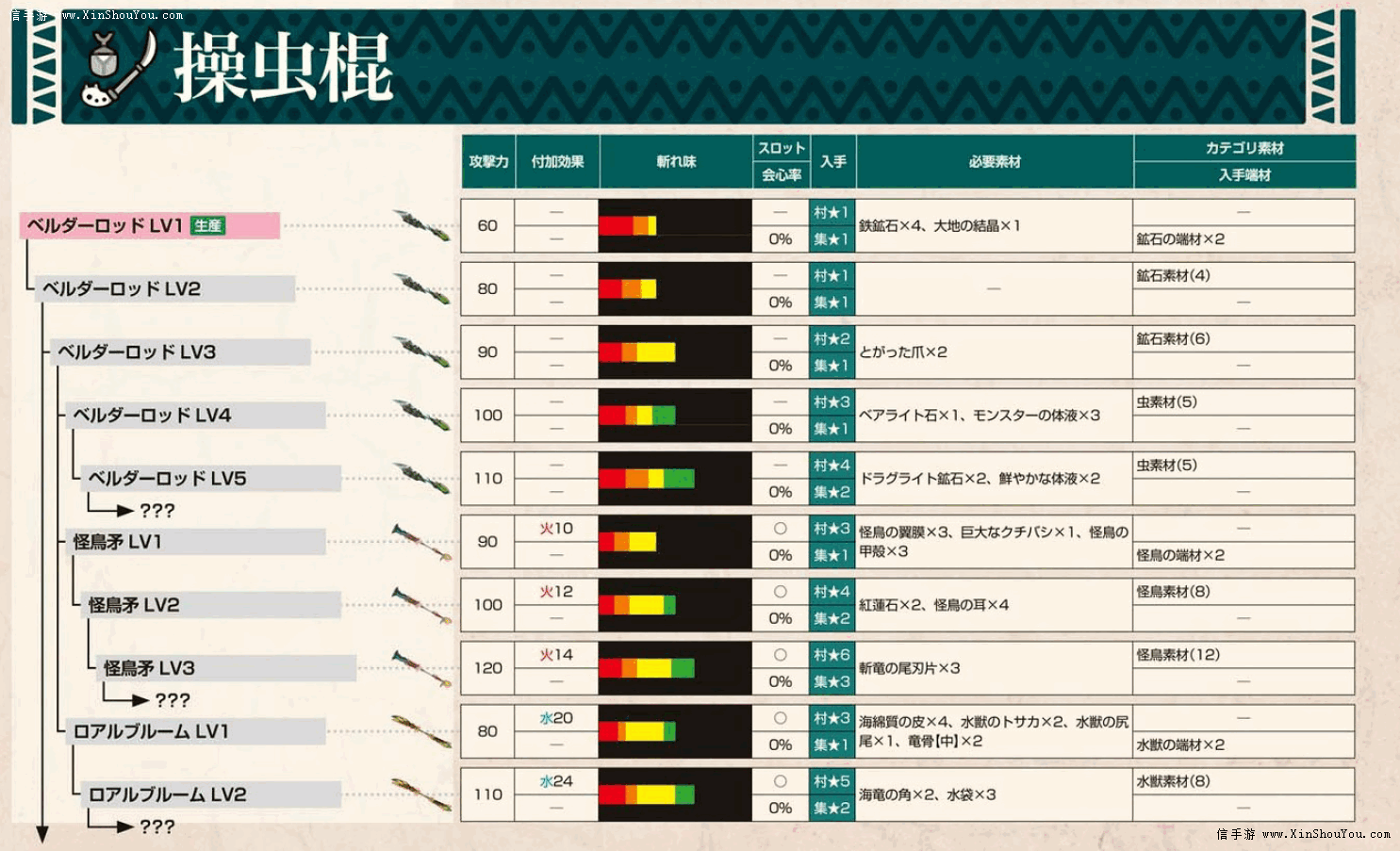
Task: Select ベルダーロッド LV2 in the weapon tree
Action: click(x=164, y=288)
